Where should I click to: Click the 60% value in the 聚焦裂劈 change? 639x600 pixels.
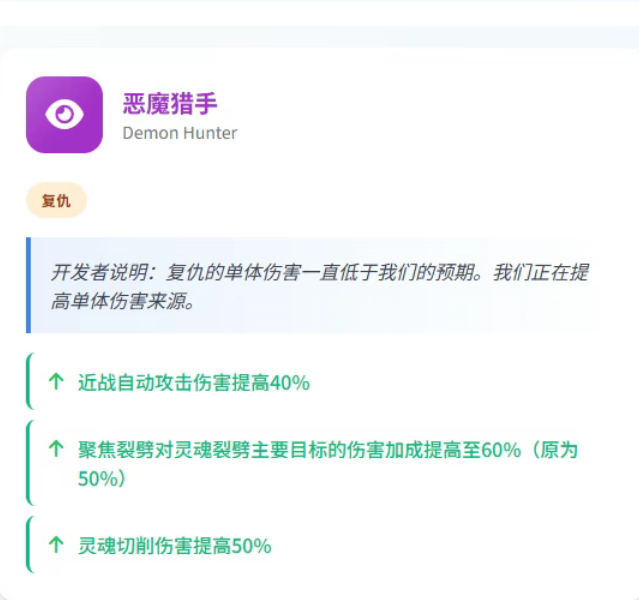501,450
